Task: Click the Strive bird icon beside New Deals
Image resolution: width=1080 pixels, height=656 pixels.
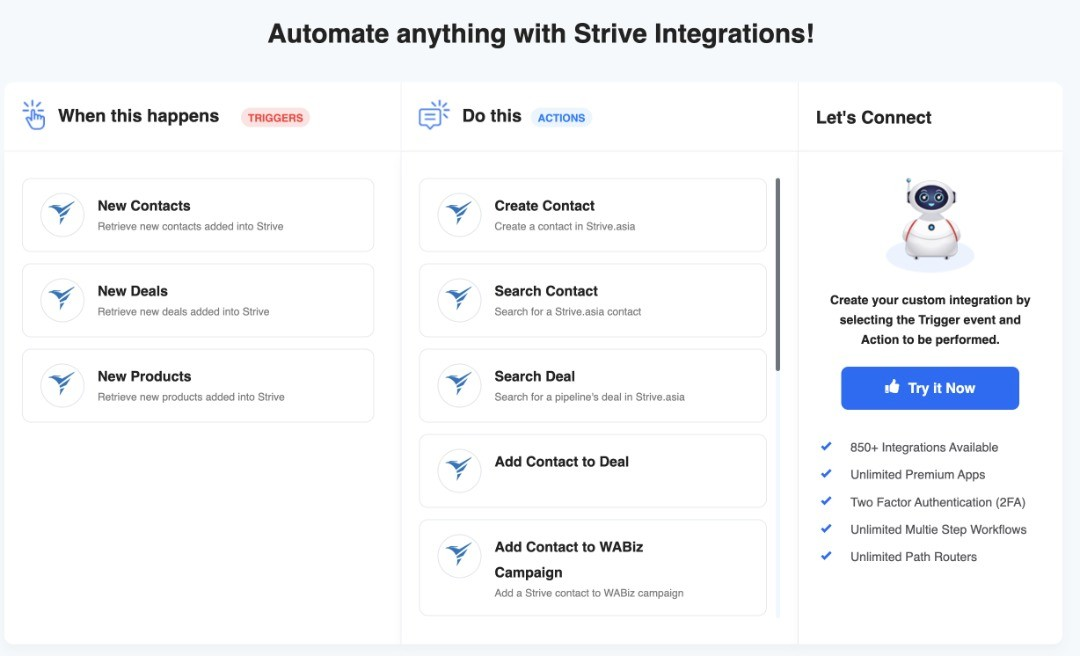Action: (x=62, y=300)
